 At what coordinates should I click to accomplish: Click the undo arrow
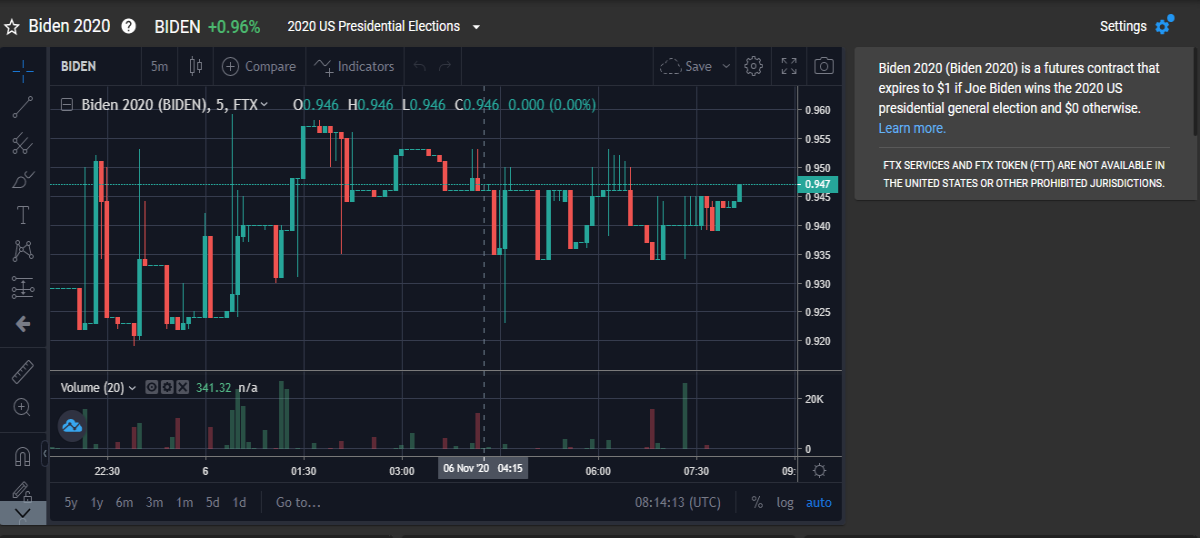(x=420, y=66)
